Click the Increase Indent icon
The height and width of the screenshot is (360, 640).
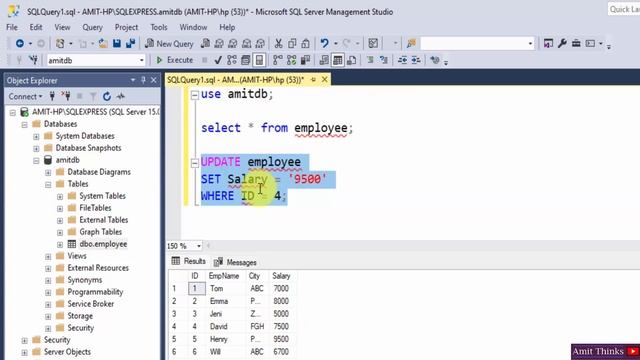point(416,60)
